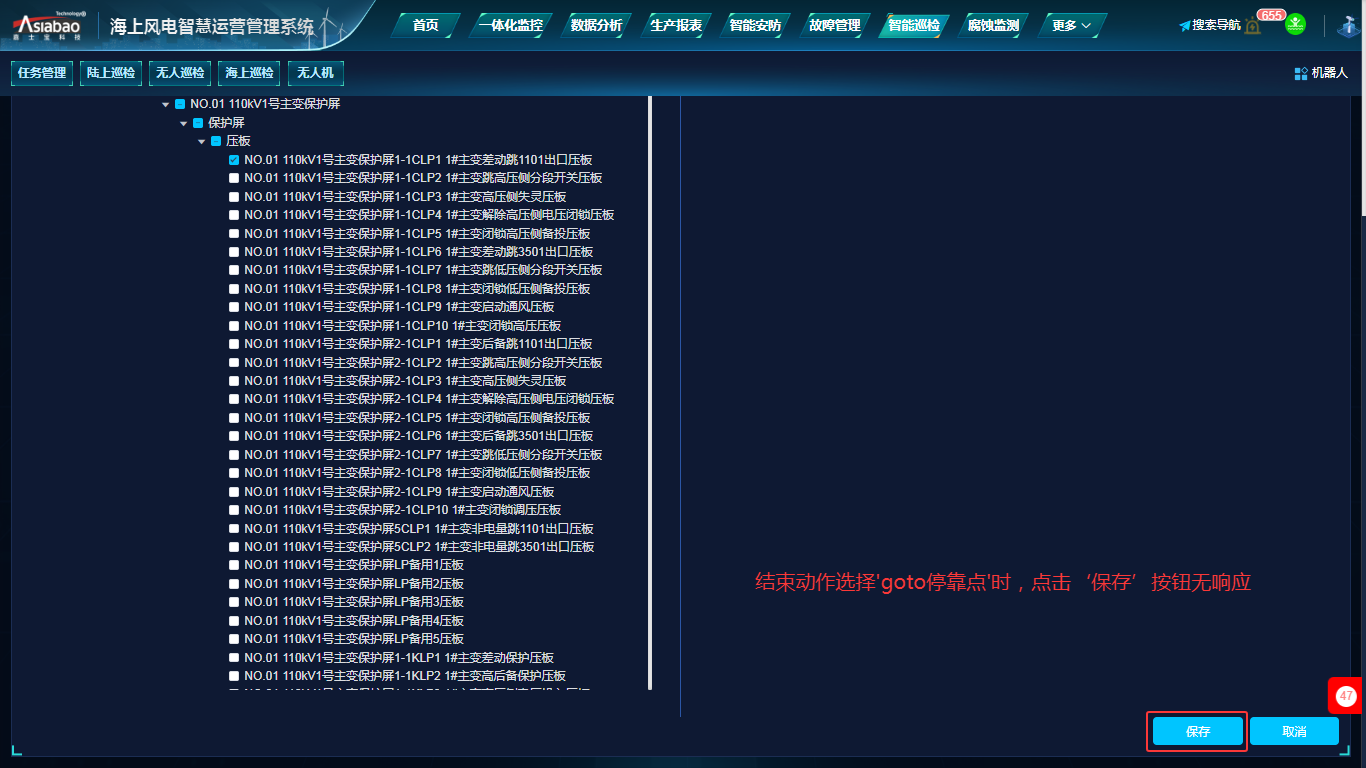Collapse the NO.01 110kV1号主变保护屏 tree node
The width and height of the screenshot is (1366, 768).
click(165, 105)
